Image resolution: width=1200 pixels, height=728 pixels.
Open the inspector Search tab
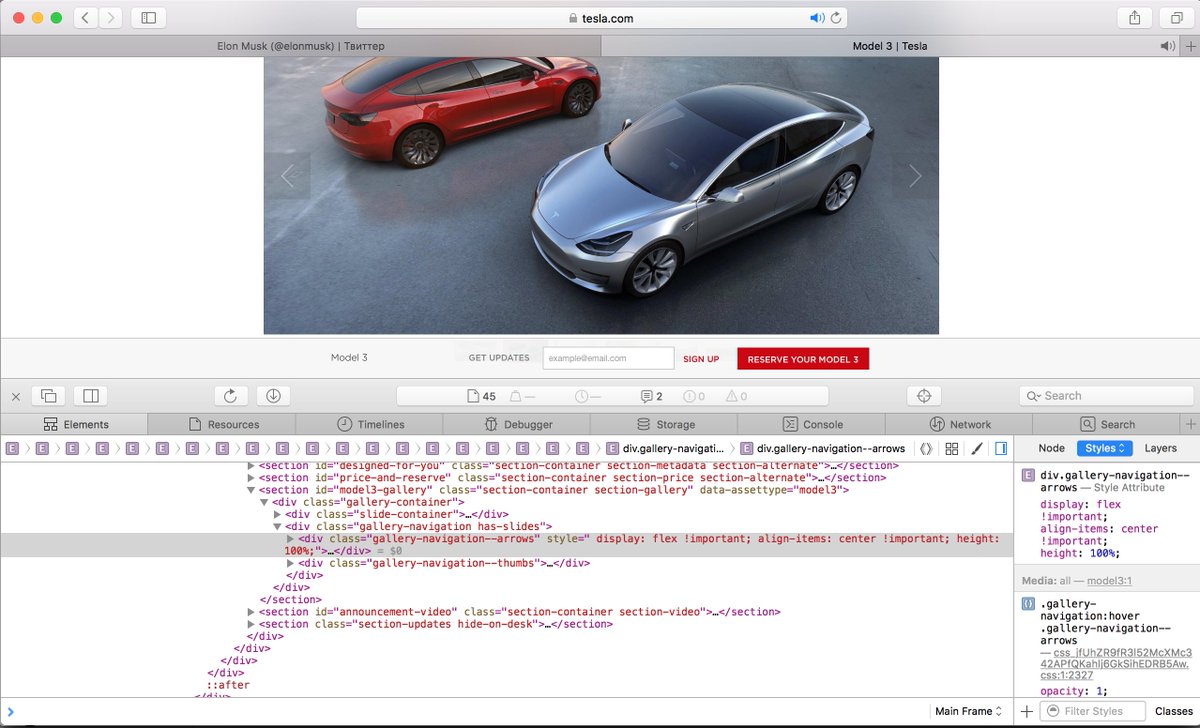[1108, 424]
